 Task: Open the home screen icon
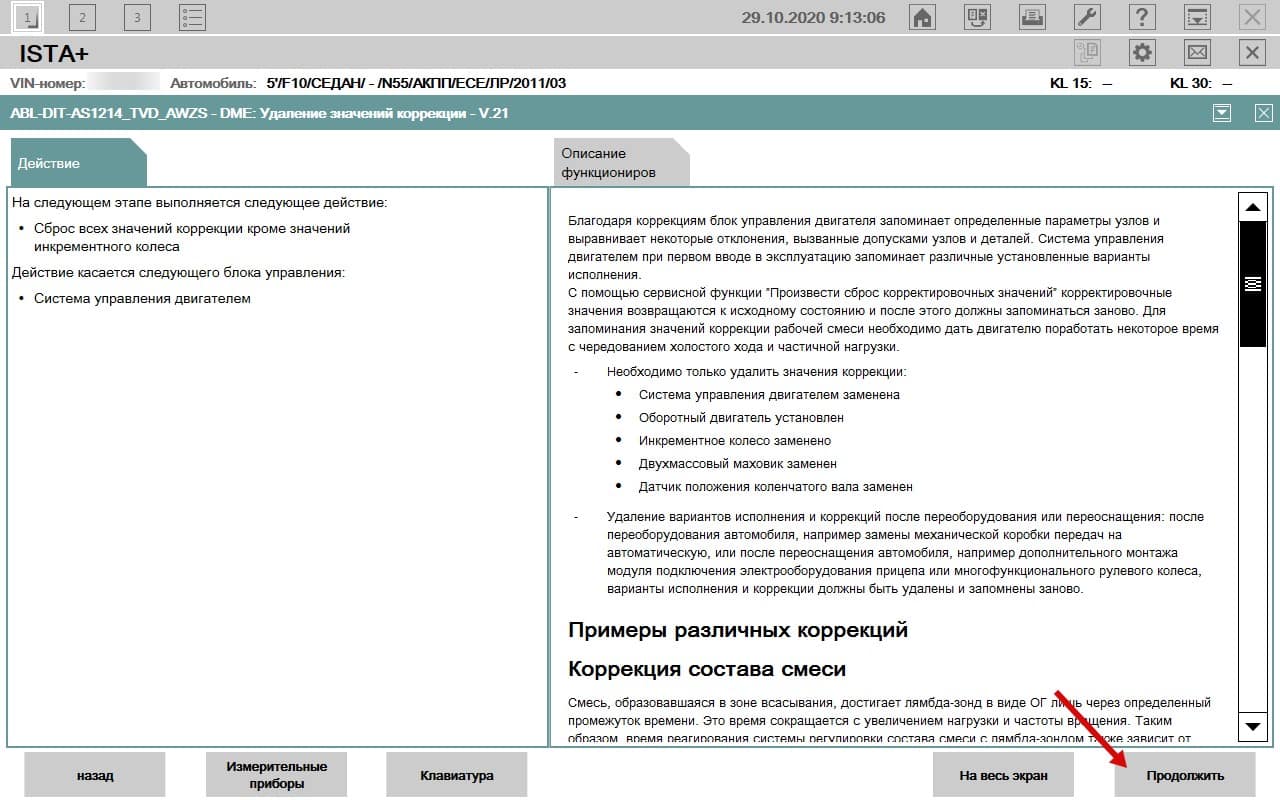[x=922, y=17]
